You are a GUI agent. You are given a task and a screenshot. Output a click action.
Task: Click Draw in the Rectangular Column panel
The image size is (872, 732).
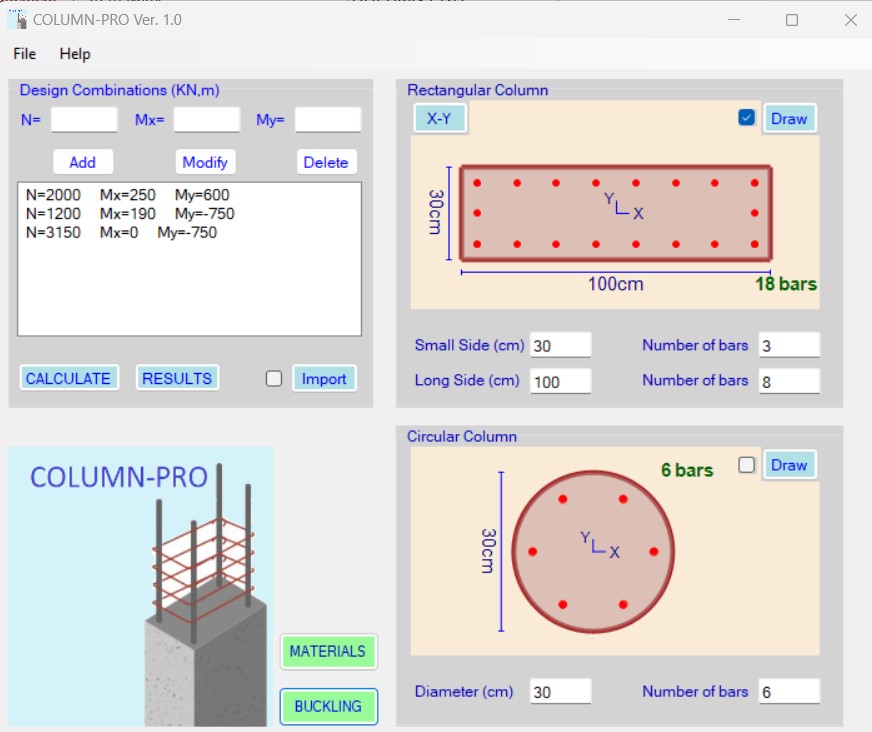click(x=789, y=118)
